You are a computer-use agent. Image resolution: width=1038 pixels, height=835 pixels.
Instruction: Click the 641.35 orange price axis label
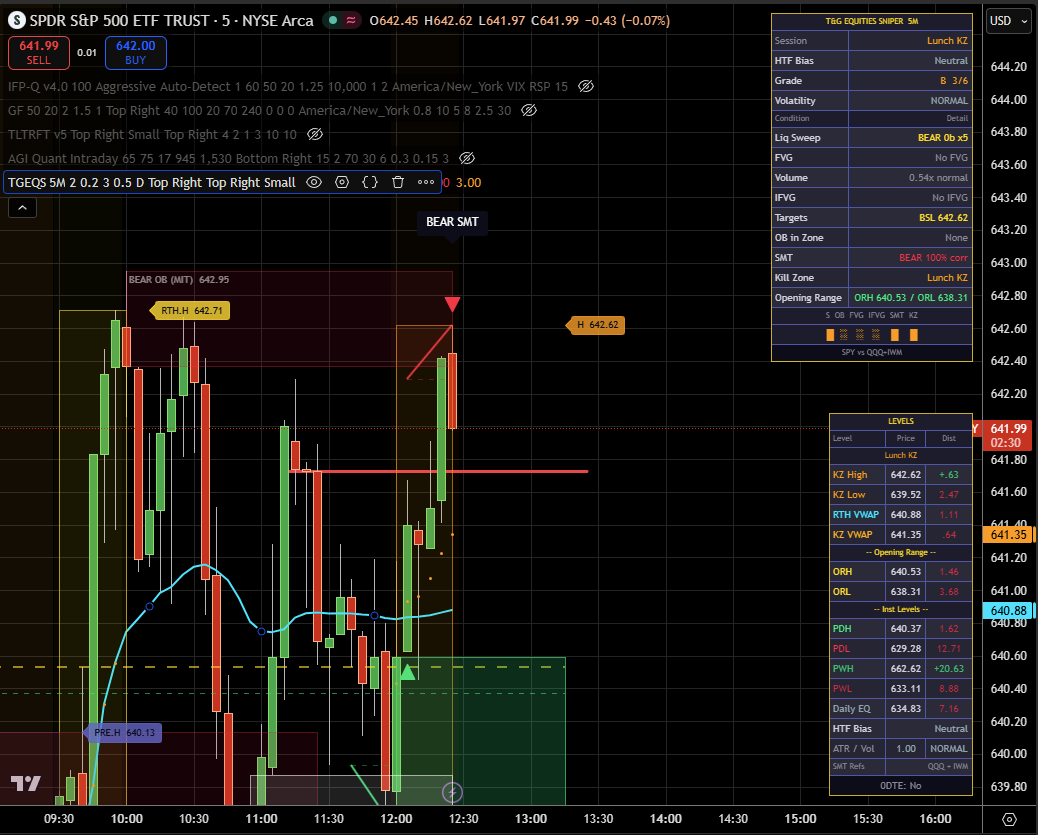pos(1008,534)
